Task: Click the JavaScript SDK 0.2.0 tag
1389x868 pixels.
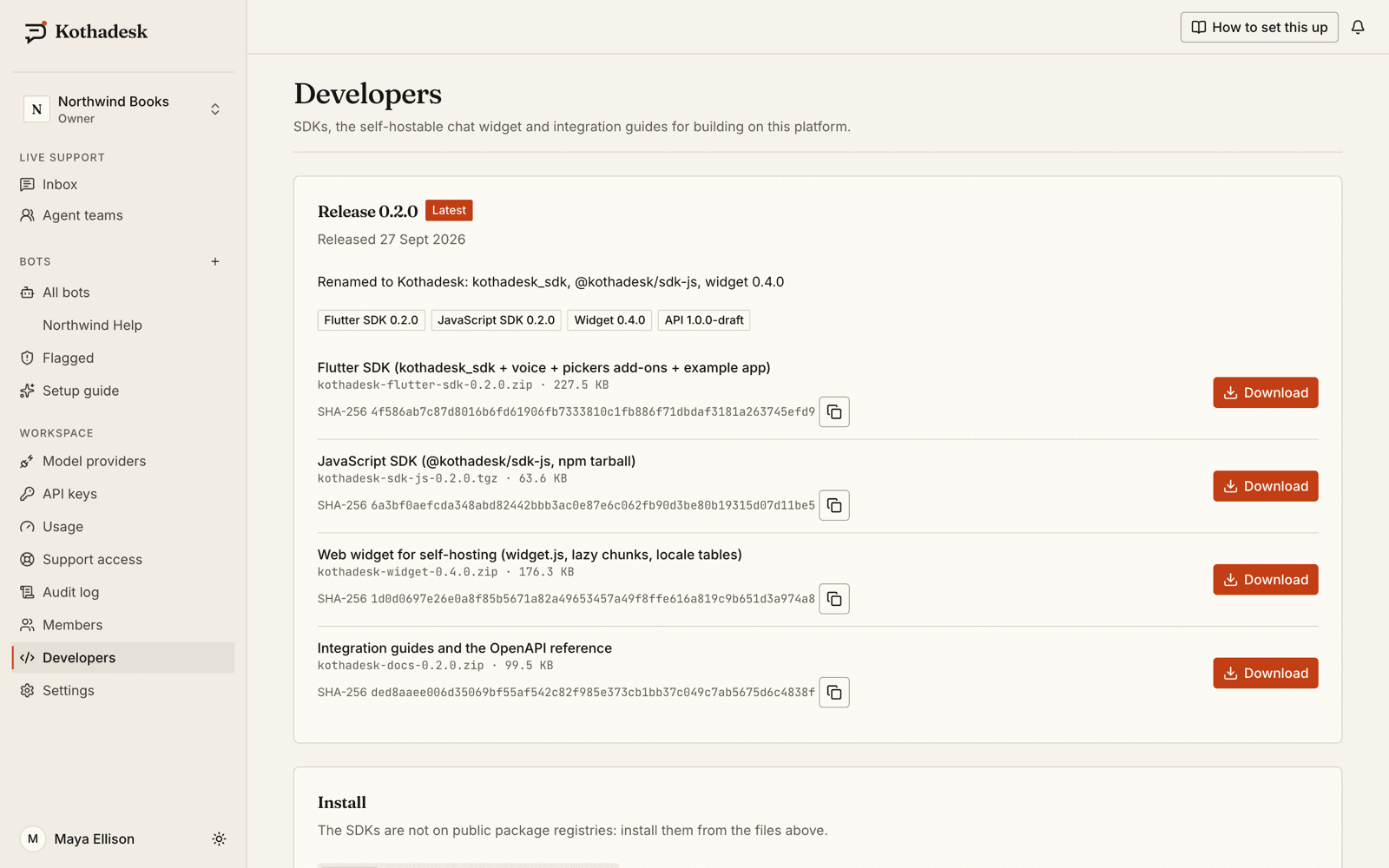Action: pyautogui.click(x=496, y=320)
